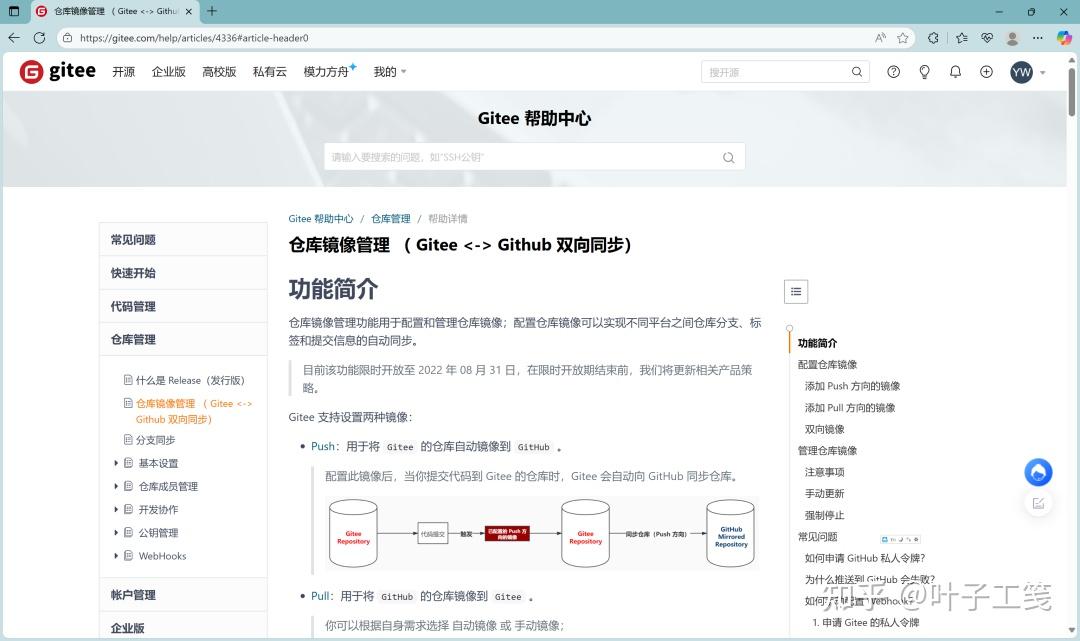
Task: Open the 私有云 navigation item
Action: point(269,72)
